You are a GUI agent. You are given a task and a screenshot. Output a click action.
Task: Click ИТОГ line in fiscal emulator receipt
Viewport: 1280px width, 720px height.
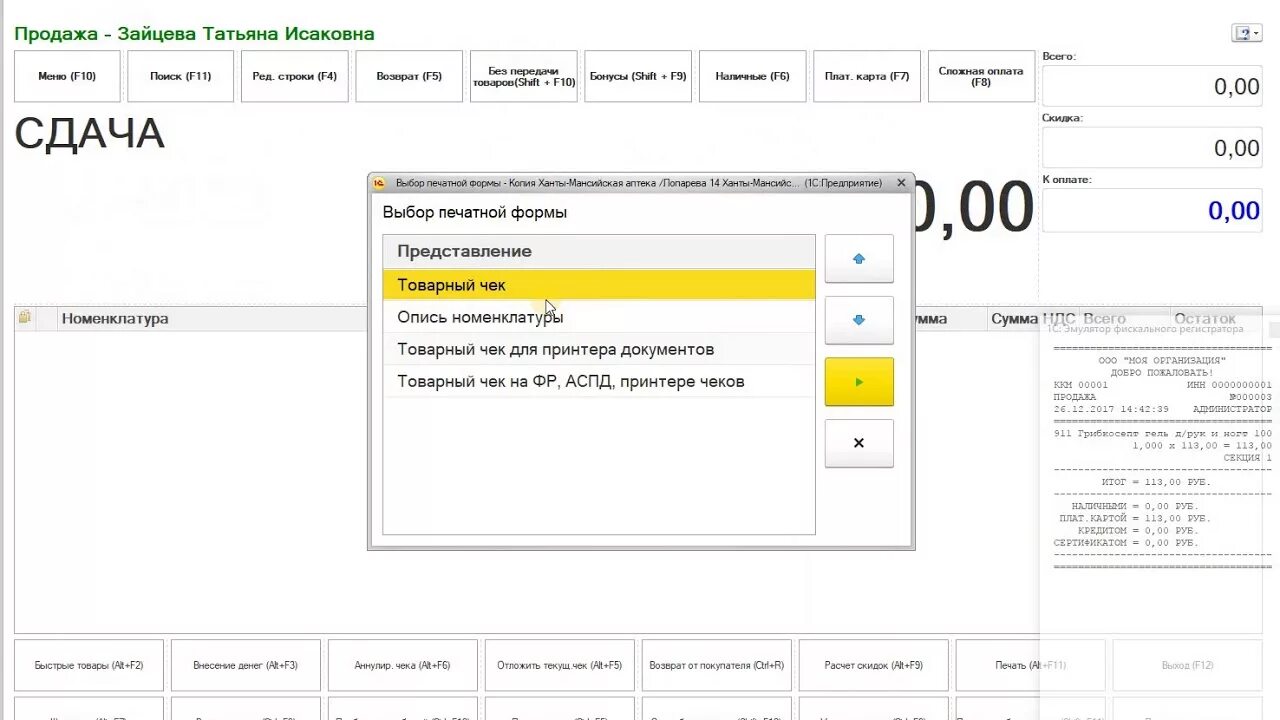(1156, 482)
